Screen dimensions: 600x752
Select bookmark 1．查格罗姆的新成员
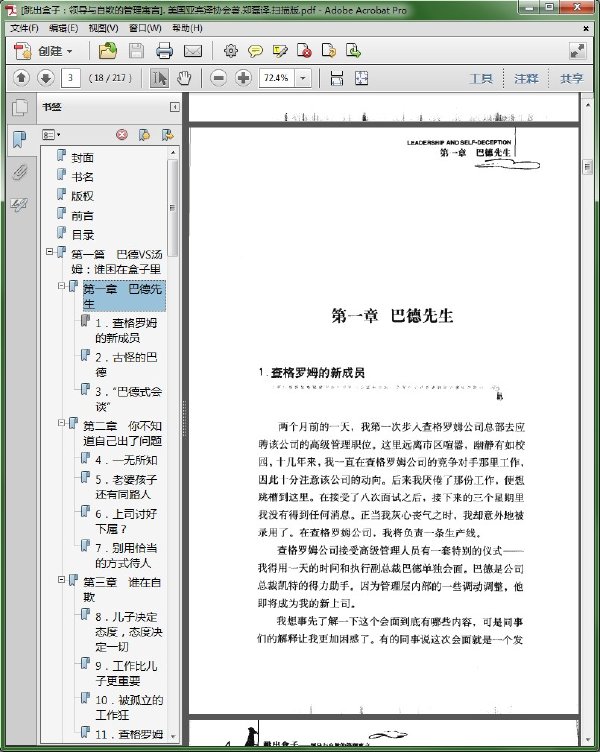(126, 330)
